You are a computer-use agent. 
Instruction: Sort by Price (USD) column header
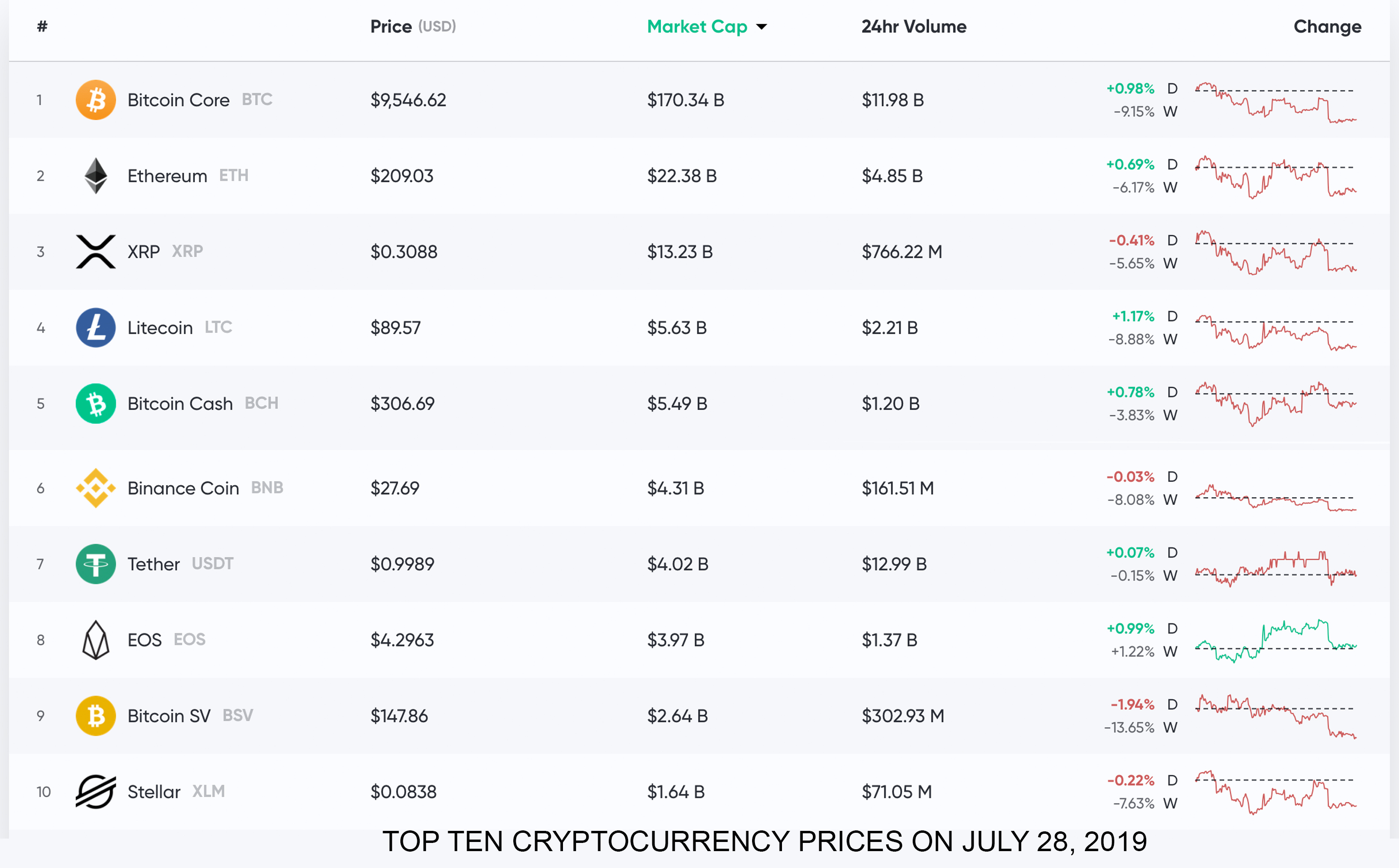click(413, 27)
